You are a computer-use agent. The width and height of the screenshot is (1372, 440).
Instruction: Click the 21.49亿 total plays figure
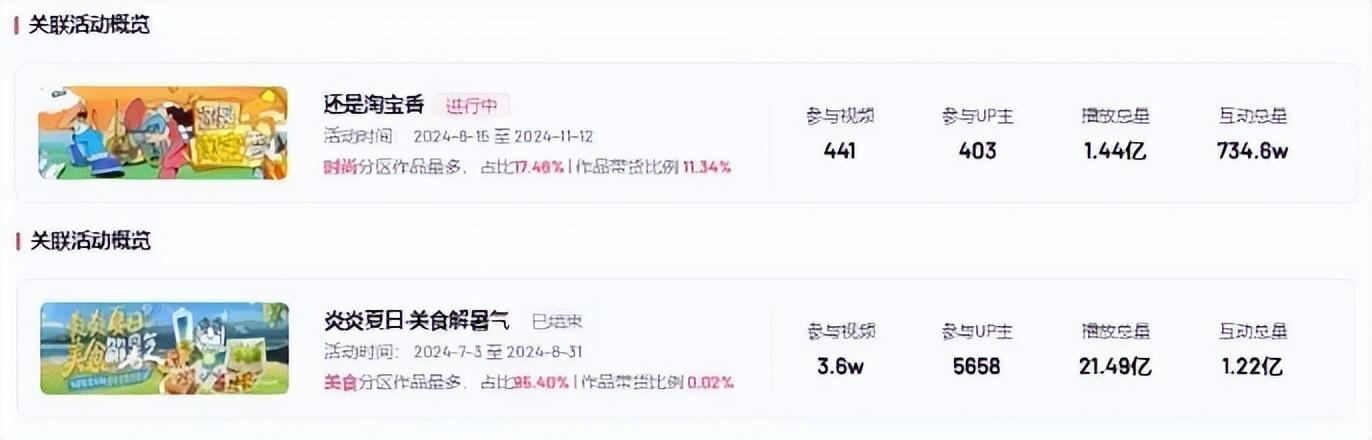(1115, 366)
